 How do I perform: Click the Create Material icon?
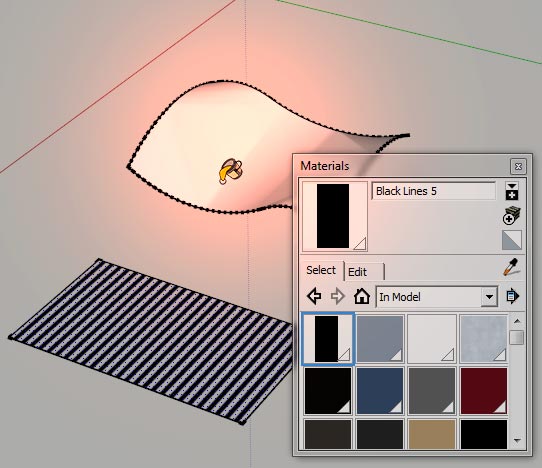[x=512, y=216]
